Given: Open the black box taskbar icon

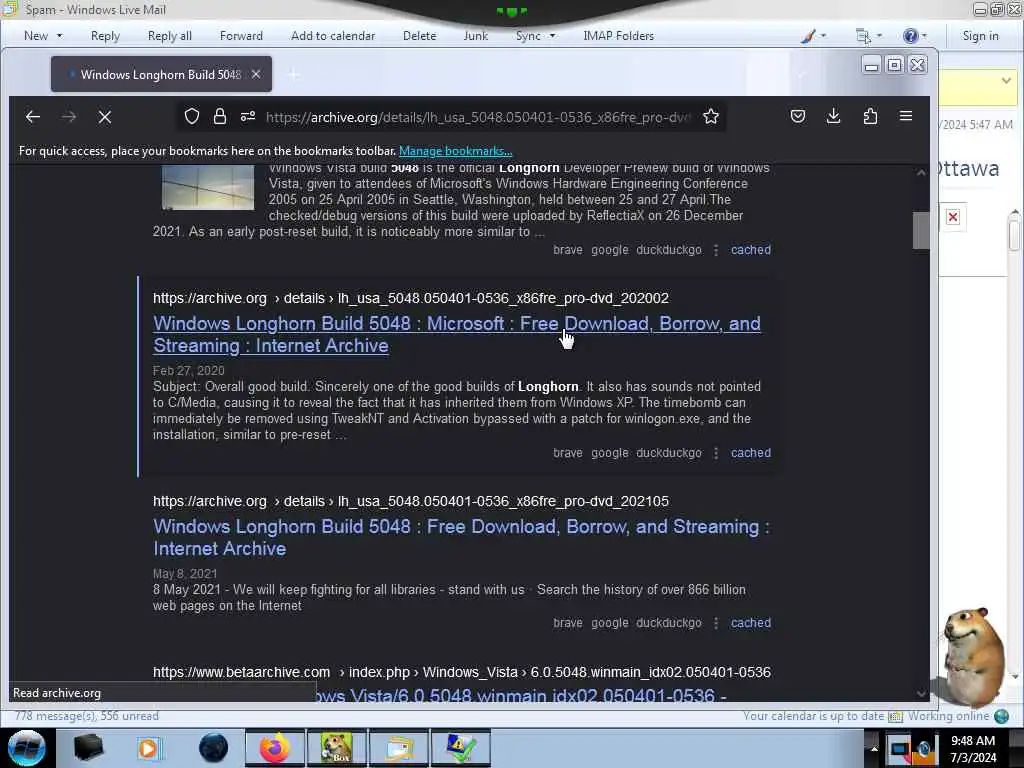Looking at the screenshot, I should coord(88,748).
